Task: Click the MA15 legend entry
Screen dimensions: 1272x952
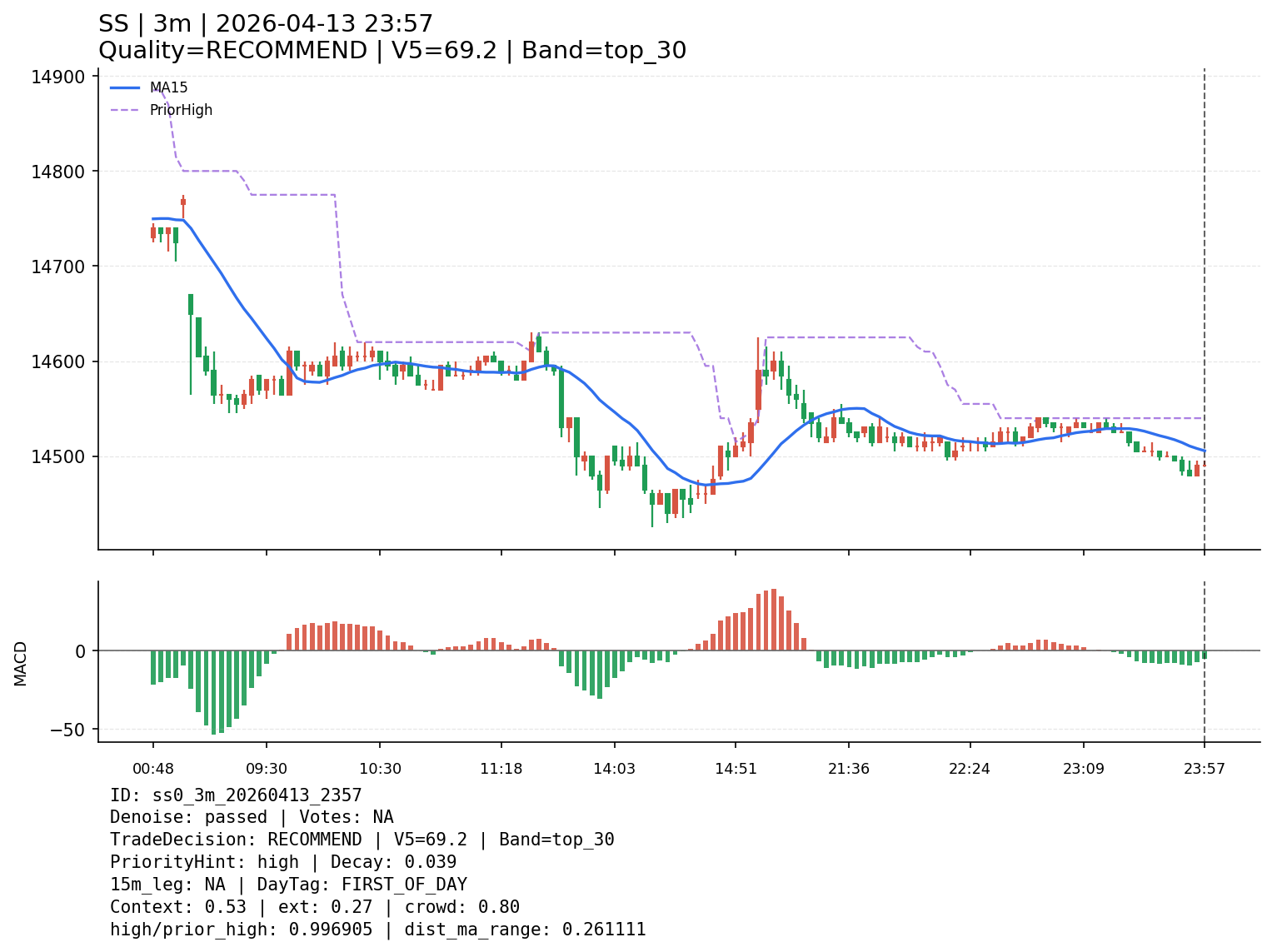Action: [168, 87]
